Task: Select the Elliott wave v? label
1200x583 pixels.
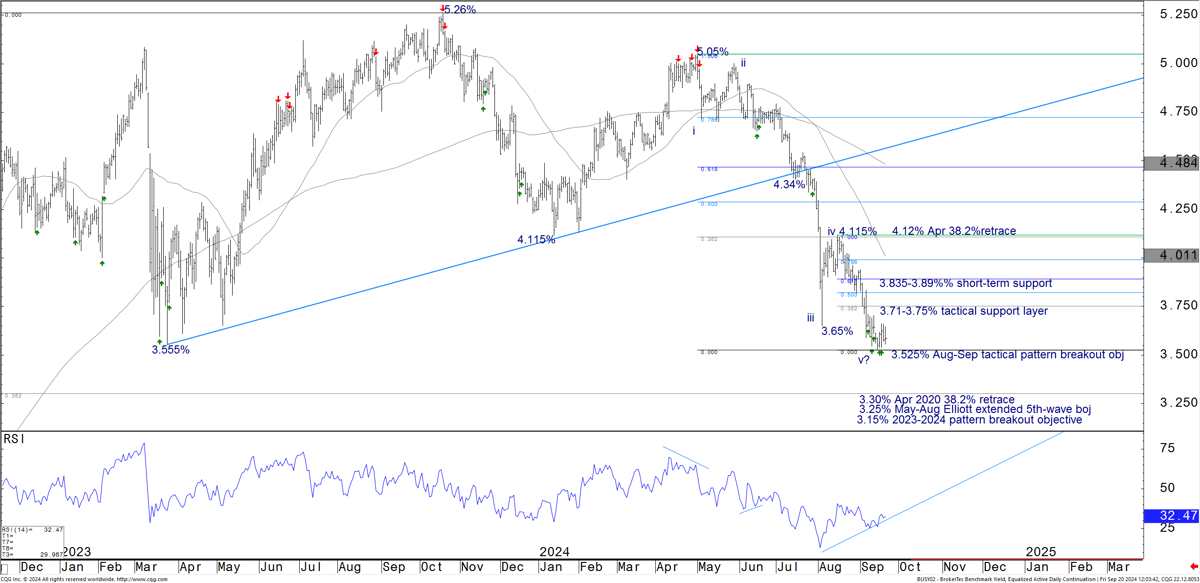Action: [864, 360]
